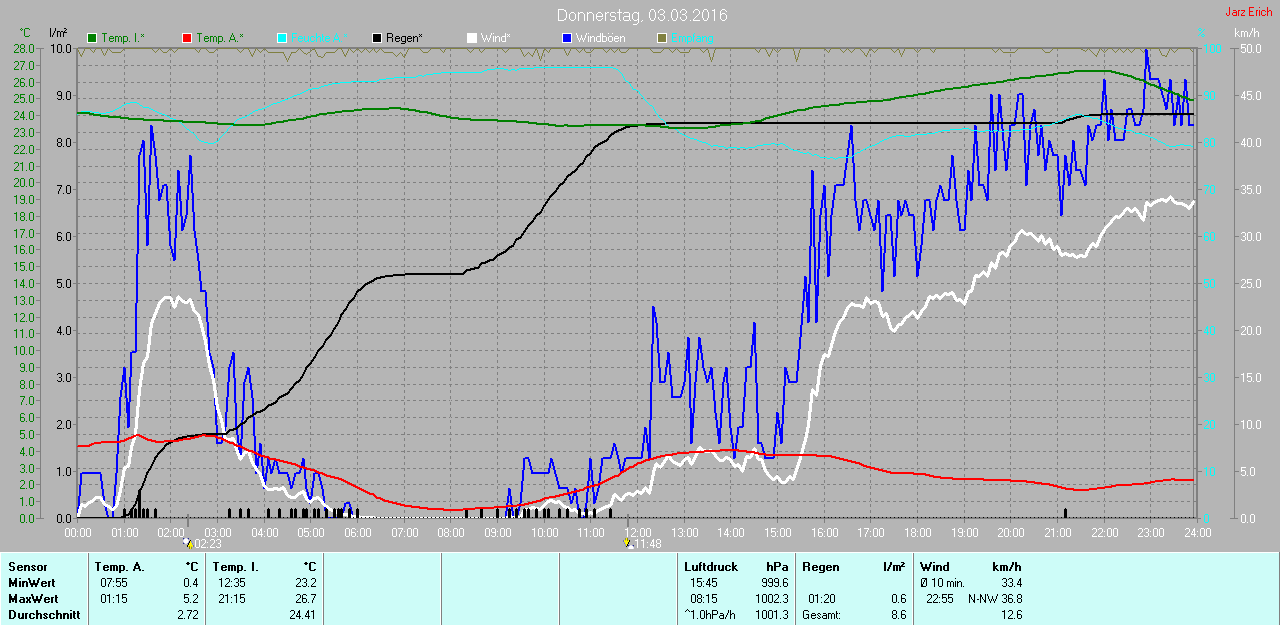Click the marker icon at 11:48

[627, 544]
